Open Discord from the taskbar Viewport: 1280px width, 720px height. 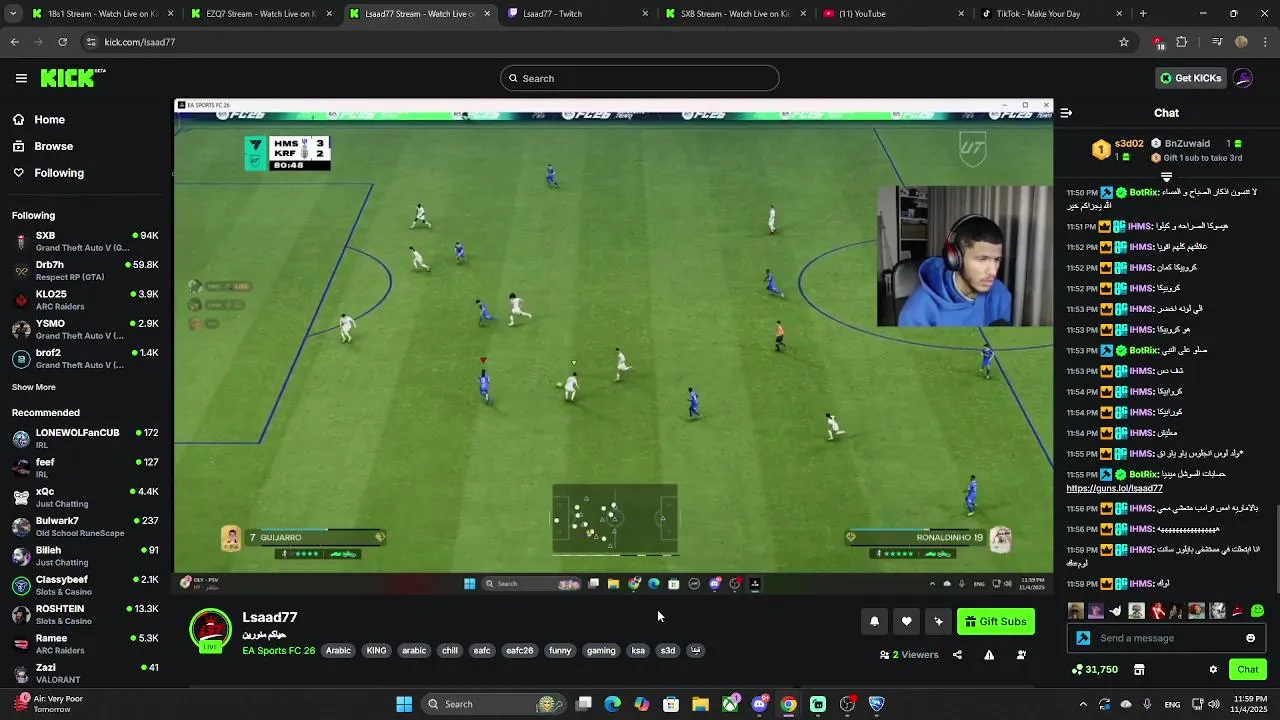759,704
